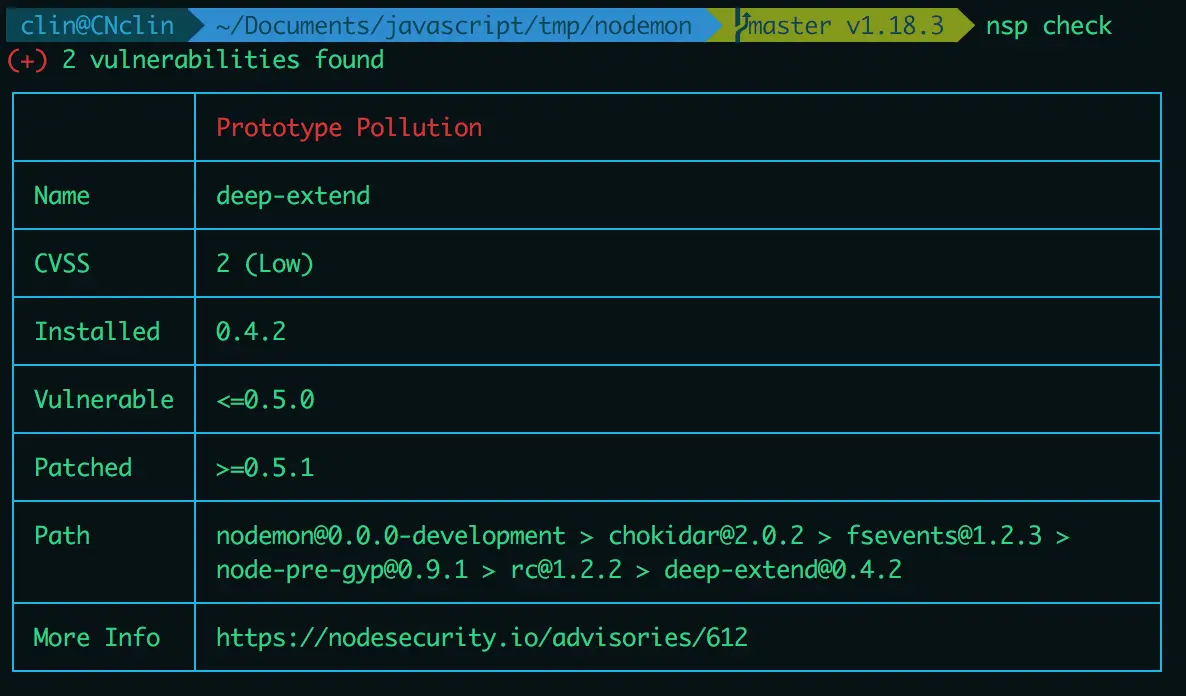Click the 'nsp check' command text
The height and width of the screenshot is (696, 1186).
click(x=1048, y=26)
